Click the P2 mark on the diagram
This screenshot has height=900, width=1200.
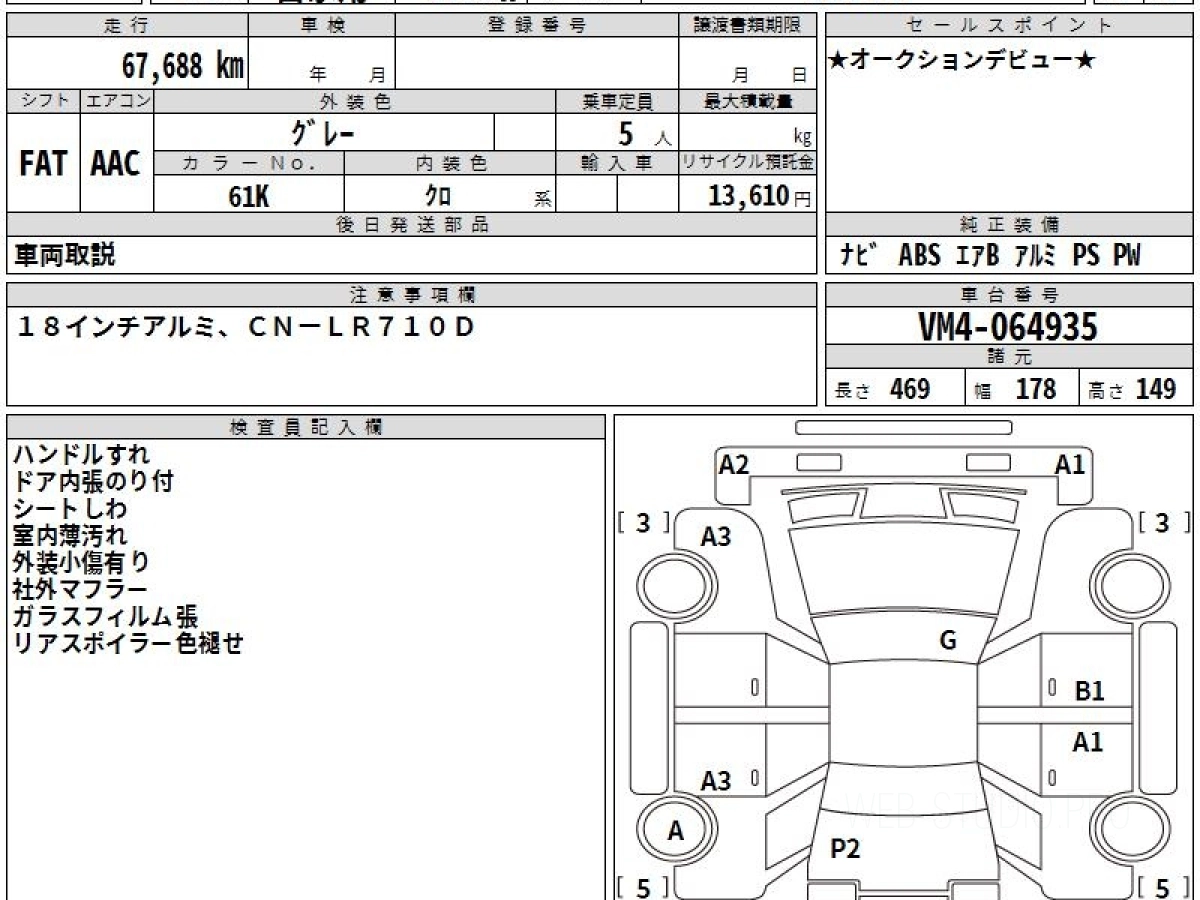(845, 849)
